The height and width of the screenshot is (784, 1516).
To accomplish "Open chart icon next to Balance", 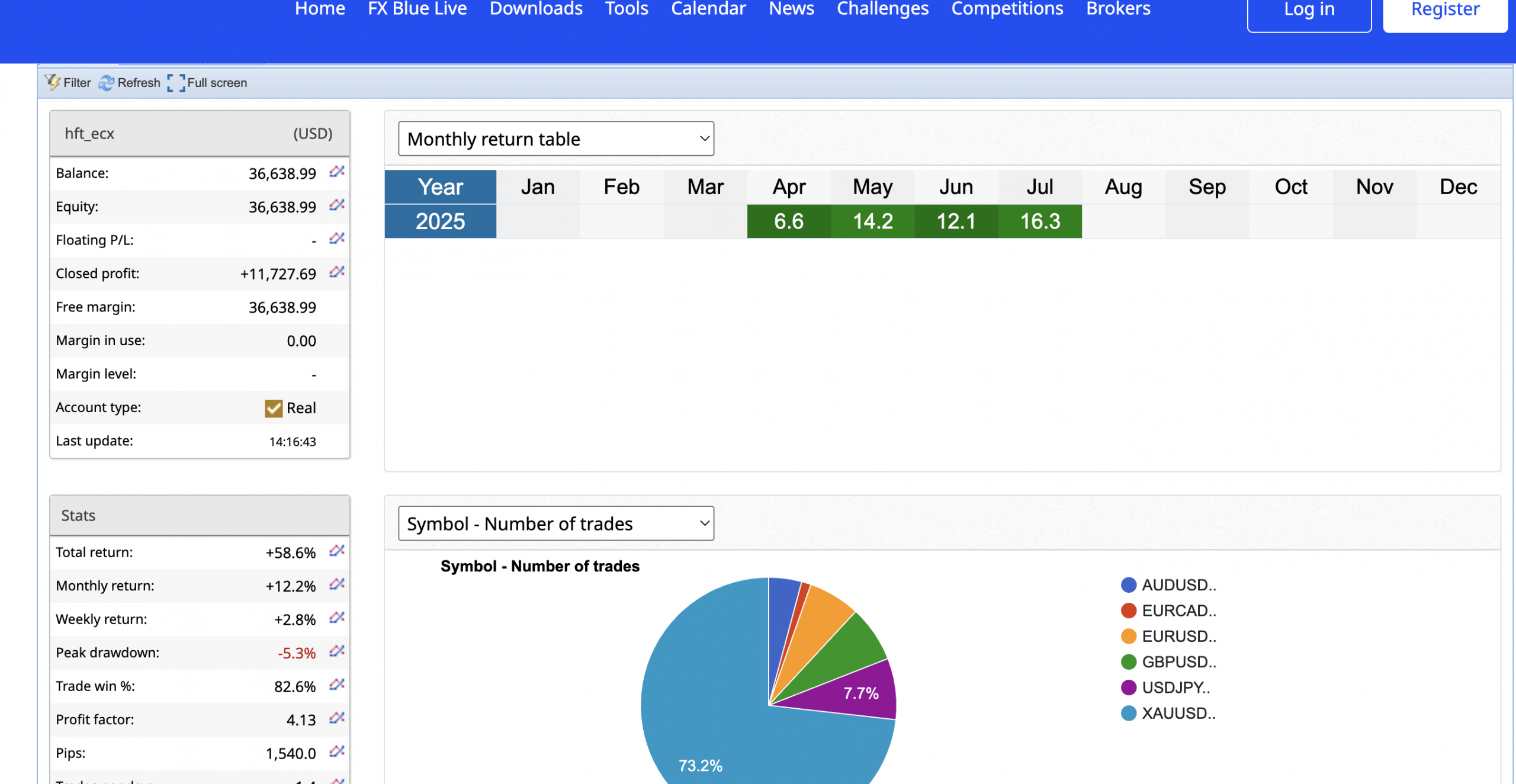I will (x=337, y=172).
